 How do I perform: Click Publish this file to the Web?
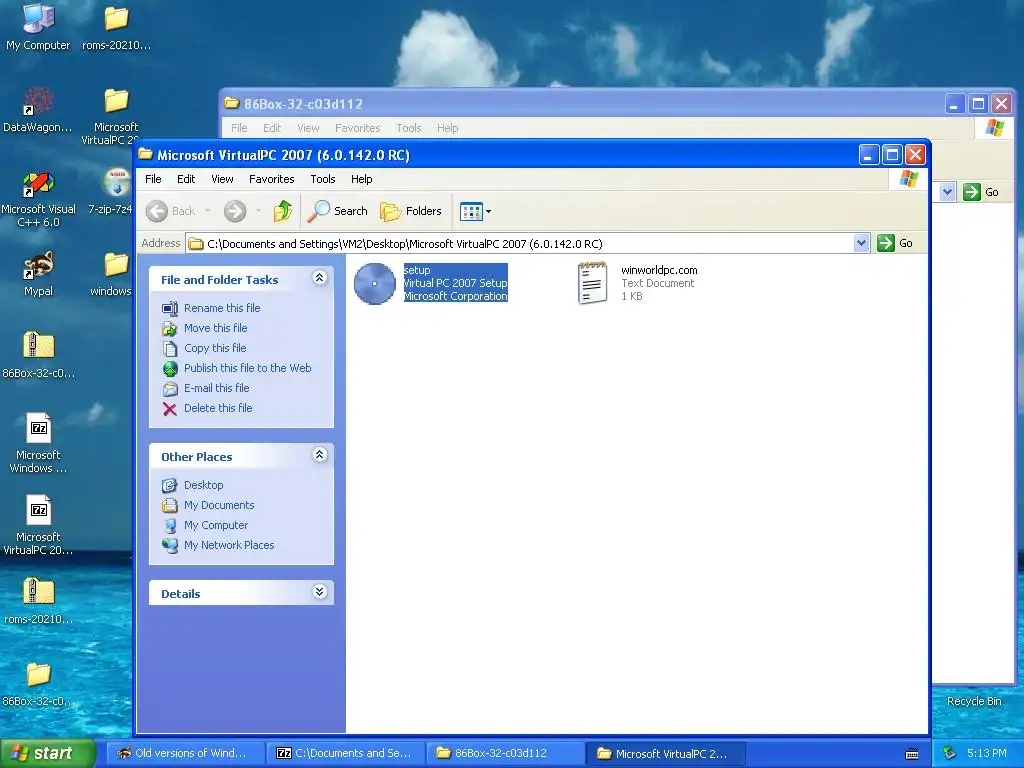(248, 368)
